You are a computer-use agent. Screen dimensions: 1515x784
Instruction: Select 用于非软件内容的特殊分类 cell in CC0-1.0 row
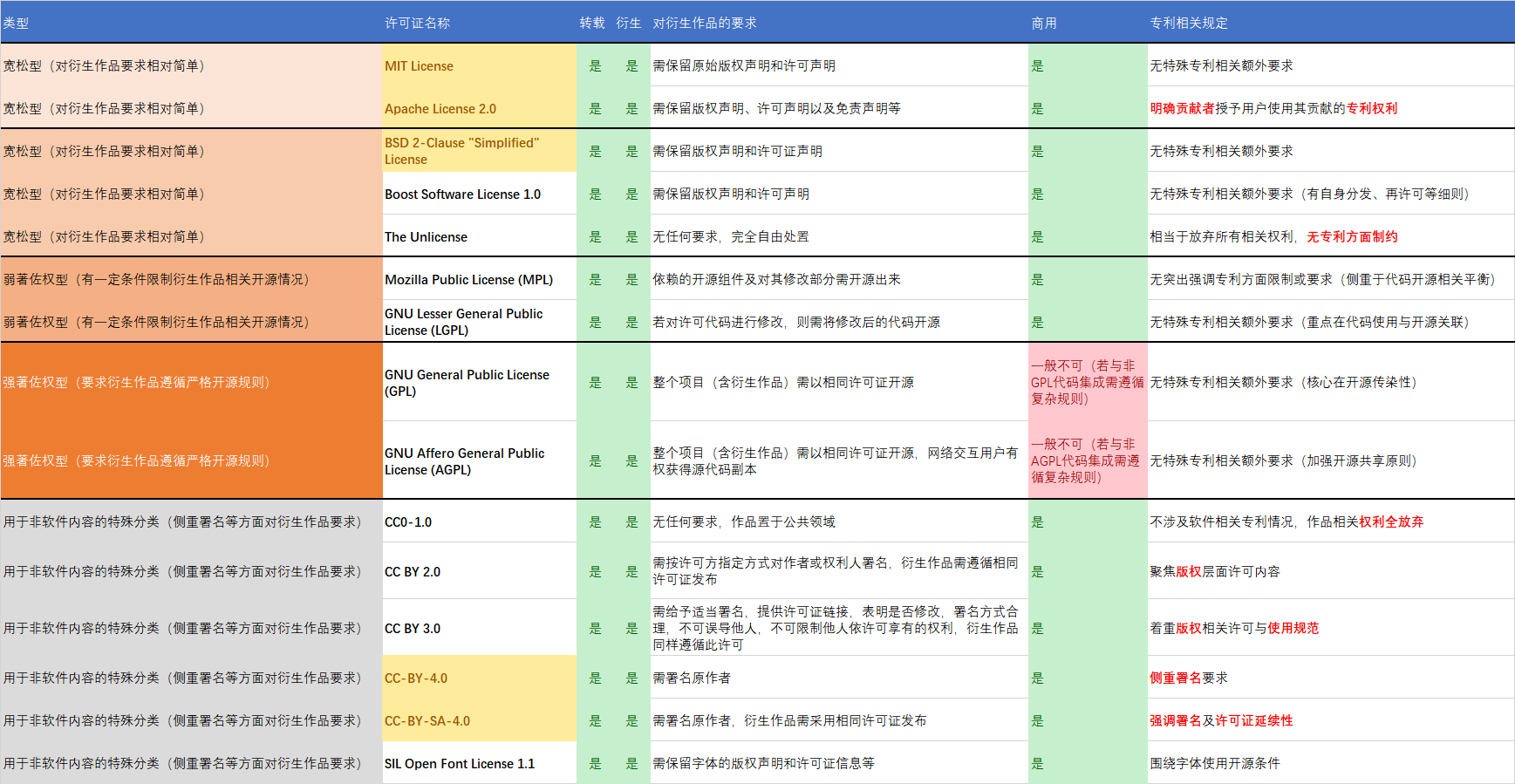tap(191, 522)
